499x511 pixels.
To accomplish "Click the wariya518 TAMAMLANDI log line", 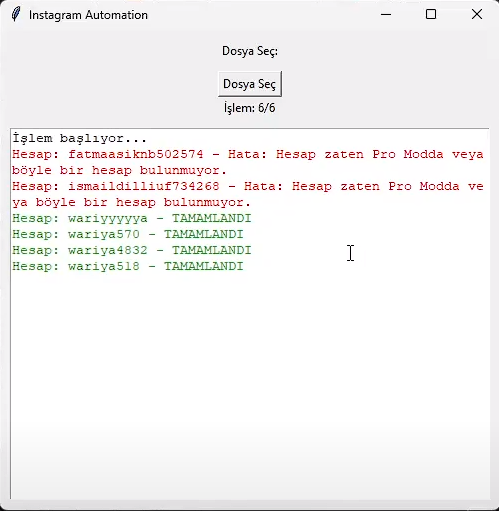I will [x=128, y=266].
